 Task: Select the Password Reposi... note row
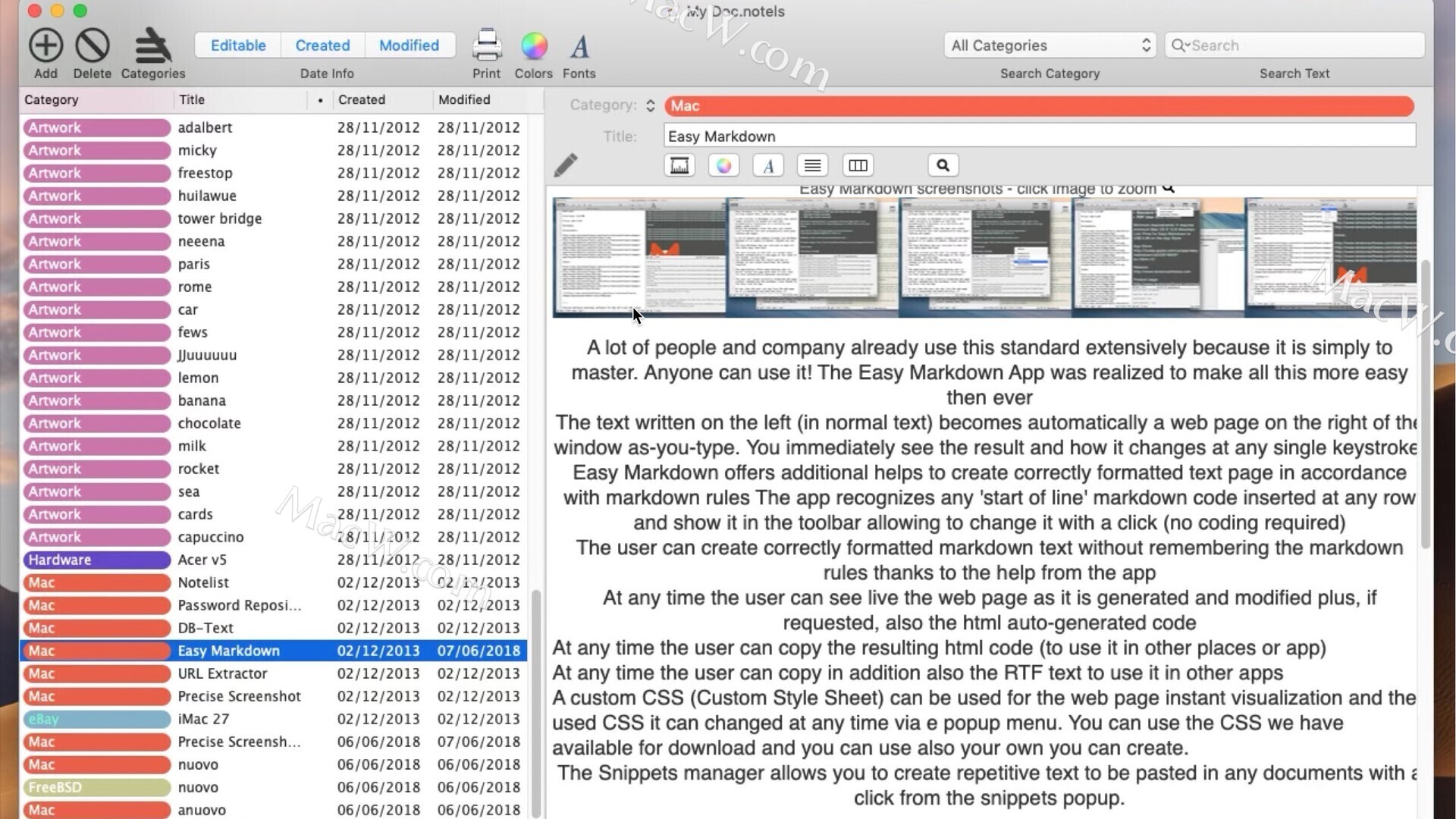click(273, 605)
